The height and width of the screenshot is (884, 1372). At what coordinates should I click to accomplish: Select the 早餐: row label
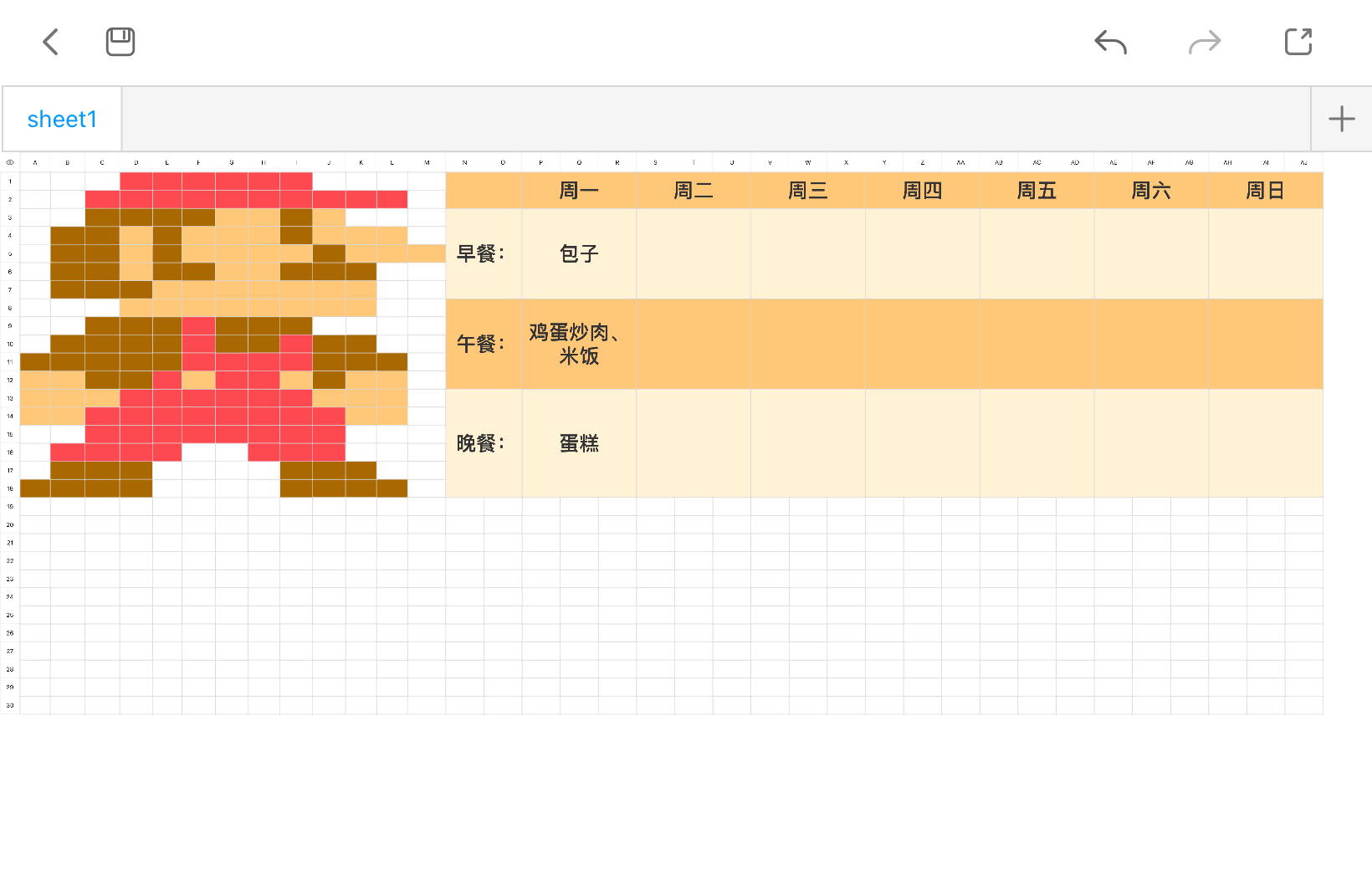[484, 253]
